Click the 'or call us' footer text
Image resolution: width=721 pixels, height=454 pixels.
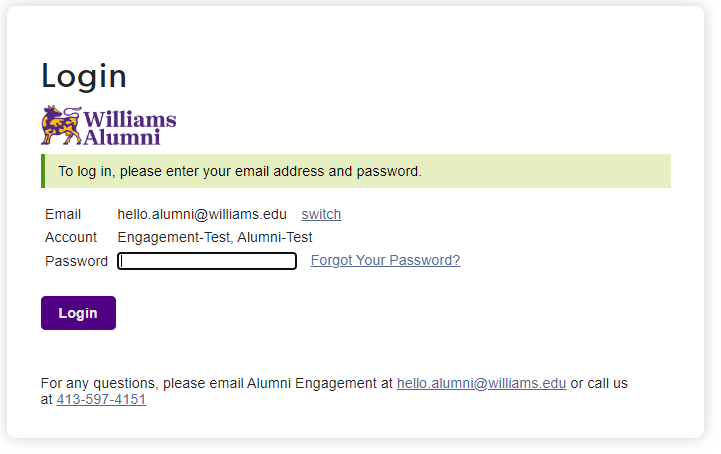[x=599, y=383]
